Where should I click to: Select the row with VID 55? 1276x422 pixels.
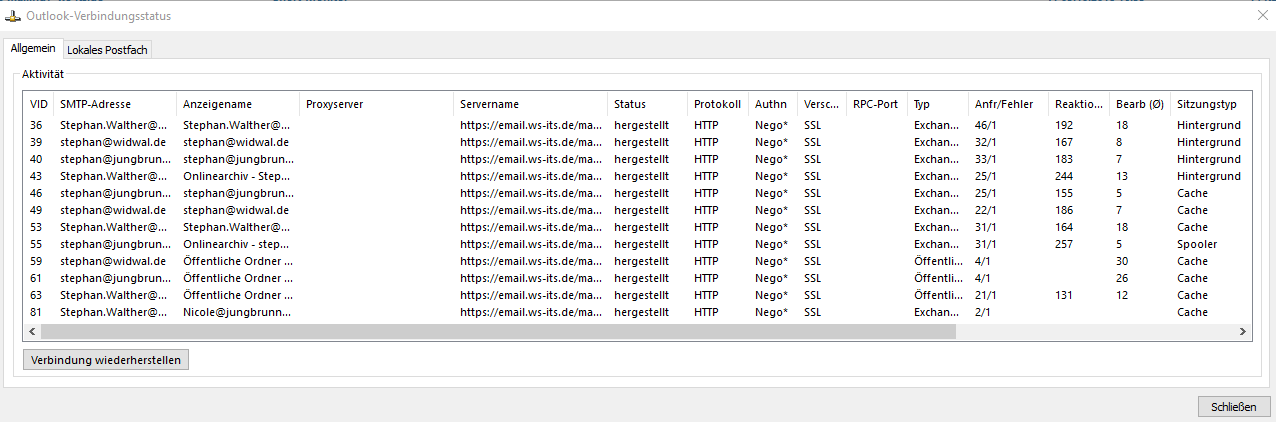pyautogui.click(x=638, y=245)
